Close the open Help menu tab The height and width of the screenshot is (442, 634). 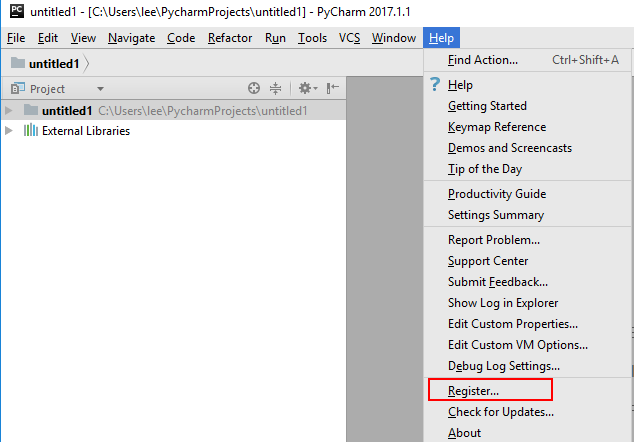(x=442, y=38)
